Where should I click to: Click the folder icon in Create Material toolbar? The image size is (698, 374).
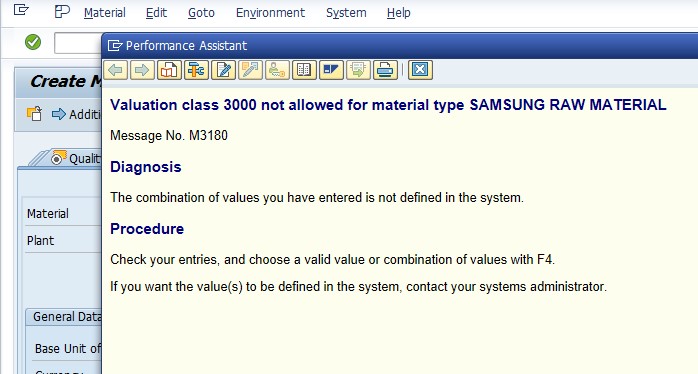[x=34, y=114]
